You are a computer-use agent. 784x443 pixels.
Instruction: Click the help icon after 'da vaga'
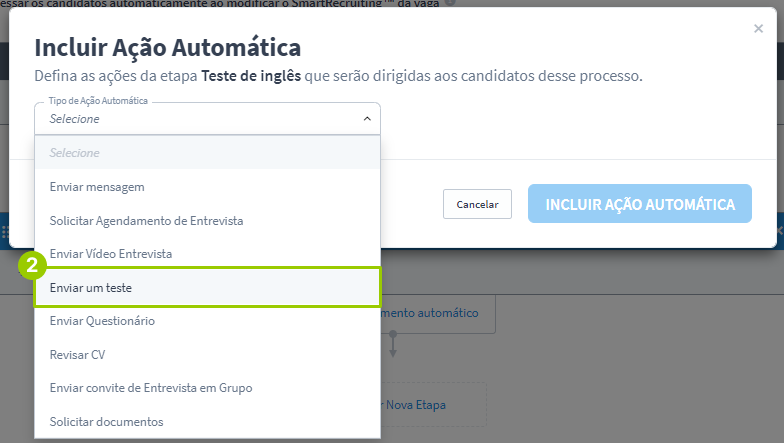pyautogui.click(x=450, y=3)
